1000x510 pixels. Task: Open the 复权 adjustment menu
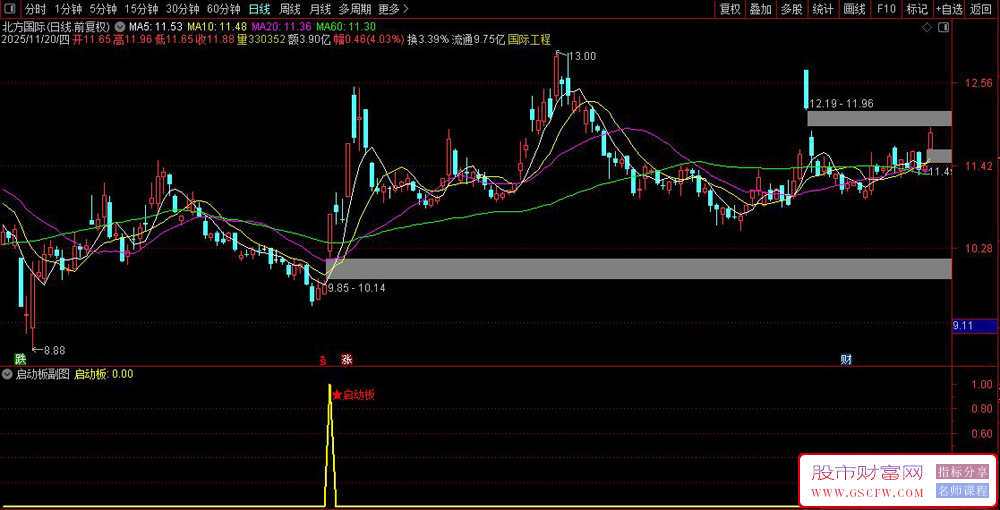[x=730, y=9]
